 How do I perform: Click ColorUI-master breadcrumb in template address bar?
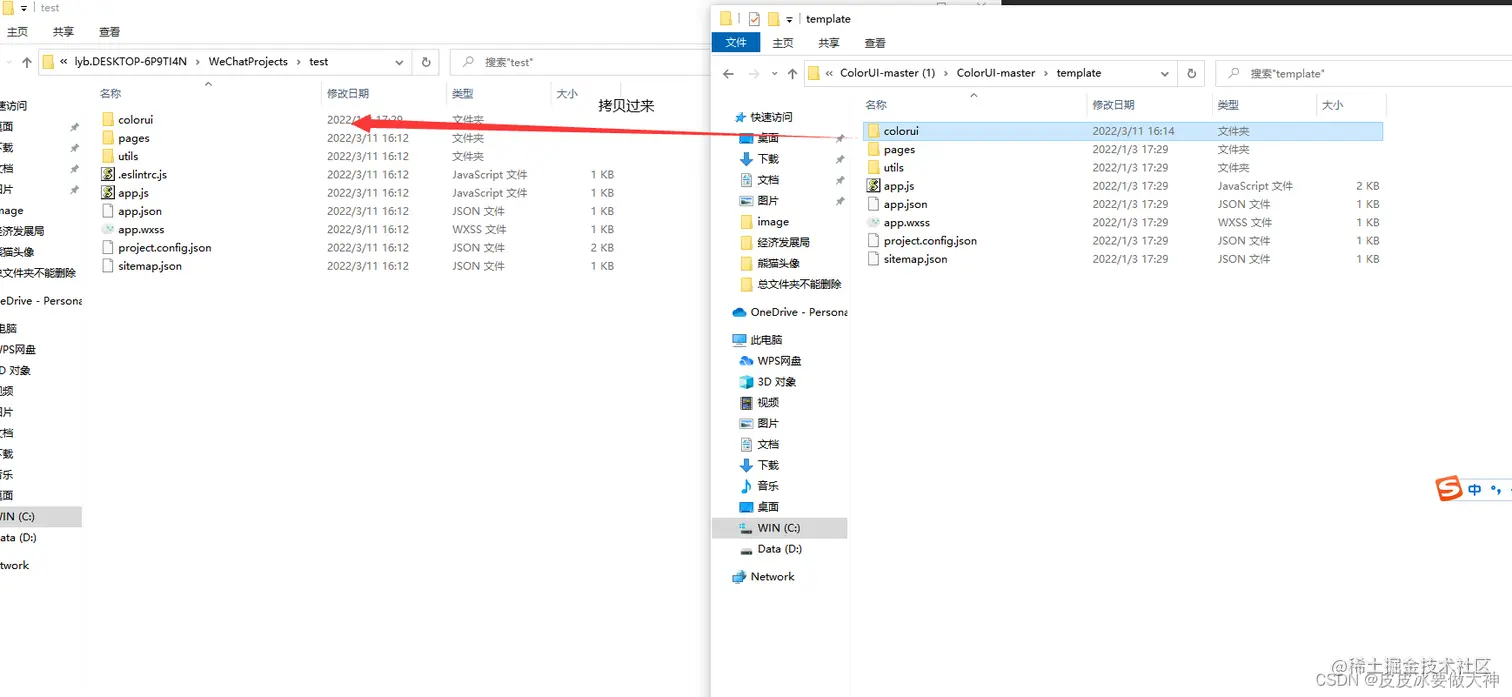996,73
